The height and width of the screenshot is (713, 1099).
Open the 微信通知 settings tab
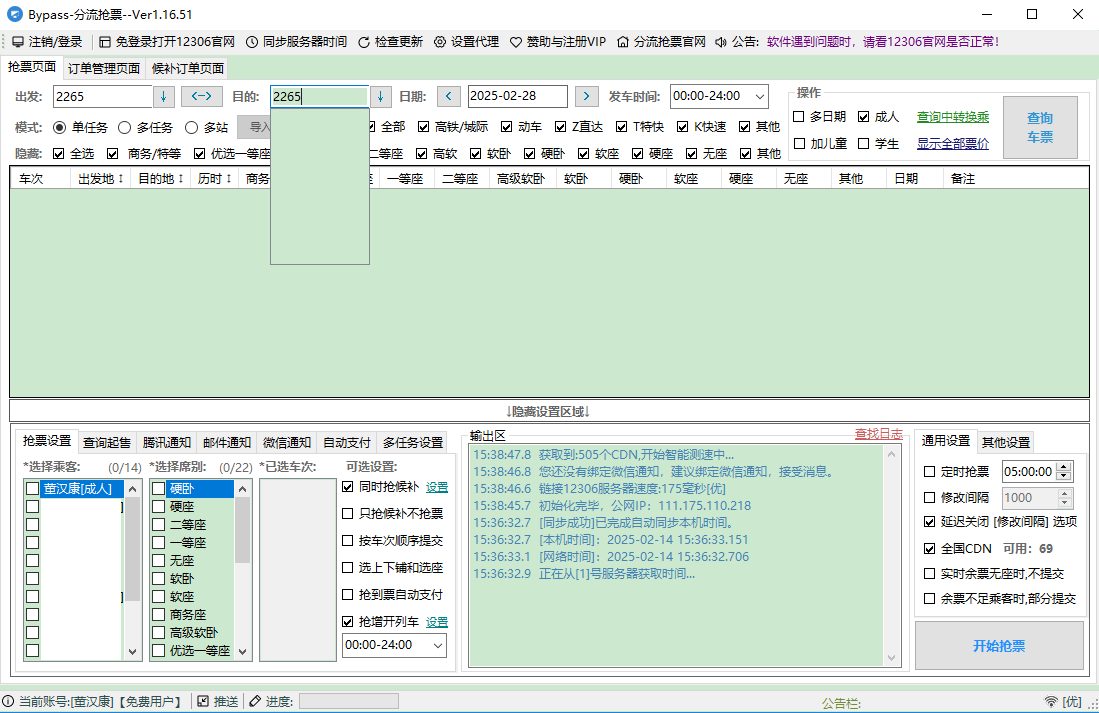click(x=284, y=441)
